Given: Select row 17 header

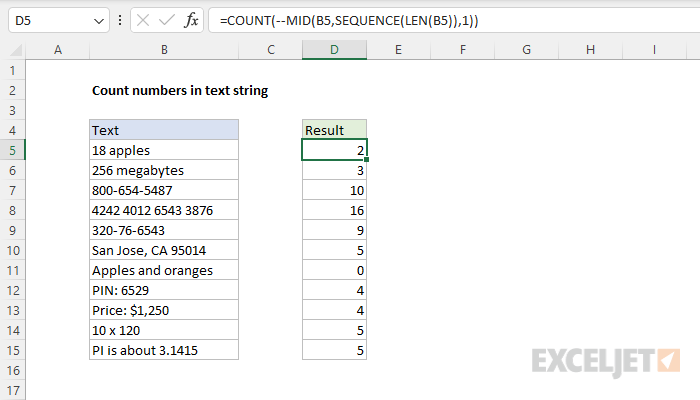Looking at the screenshot, I should tap(12, 390).
